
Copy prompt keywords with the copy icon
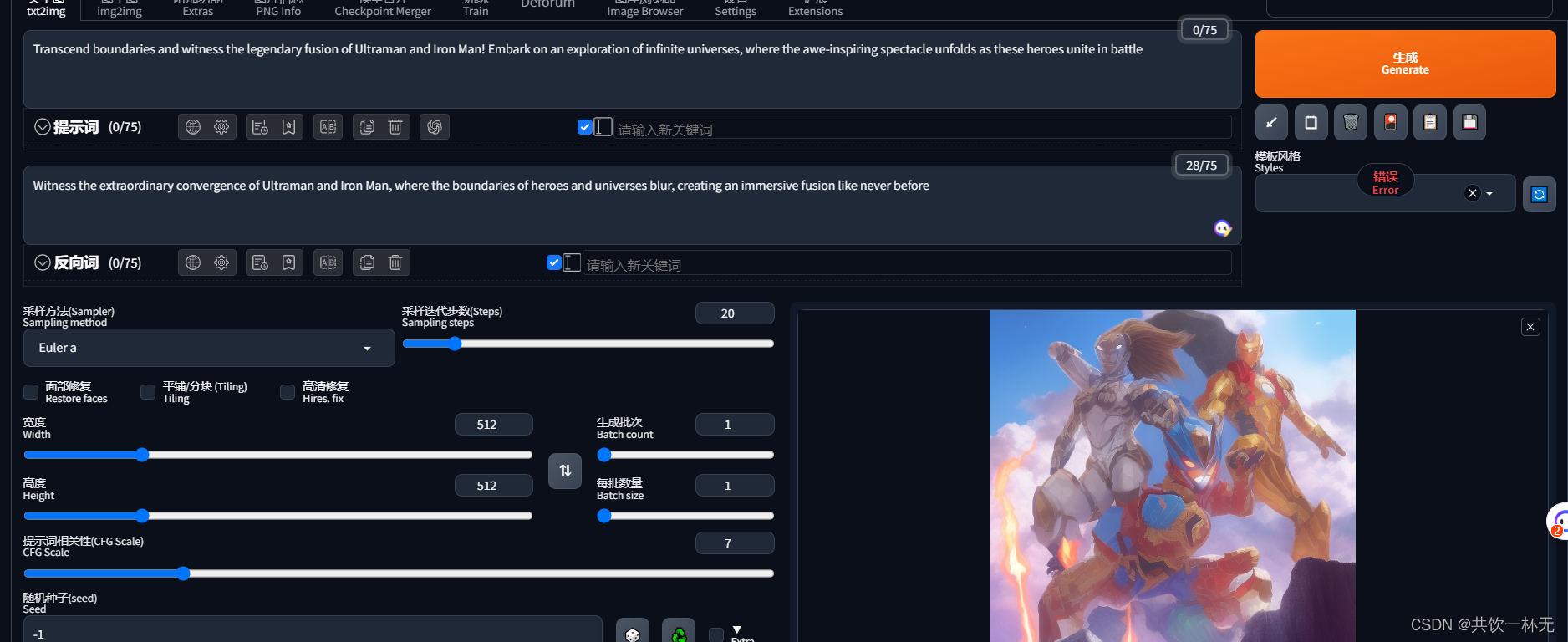tap(367, 127)
